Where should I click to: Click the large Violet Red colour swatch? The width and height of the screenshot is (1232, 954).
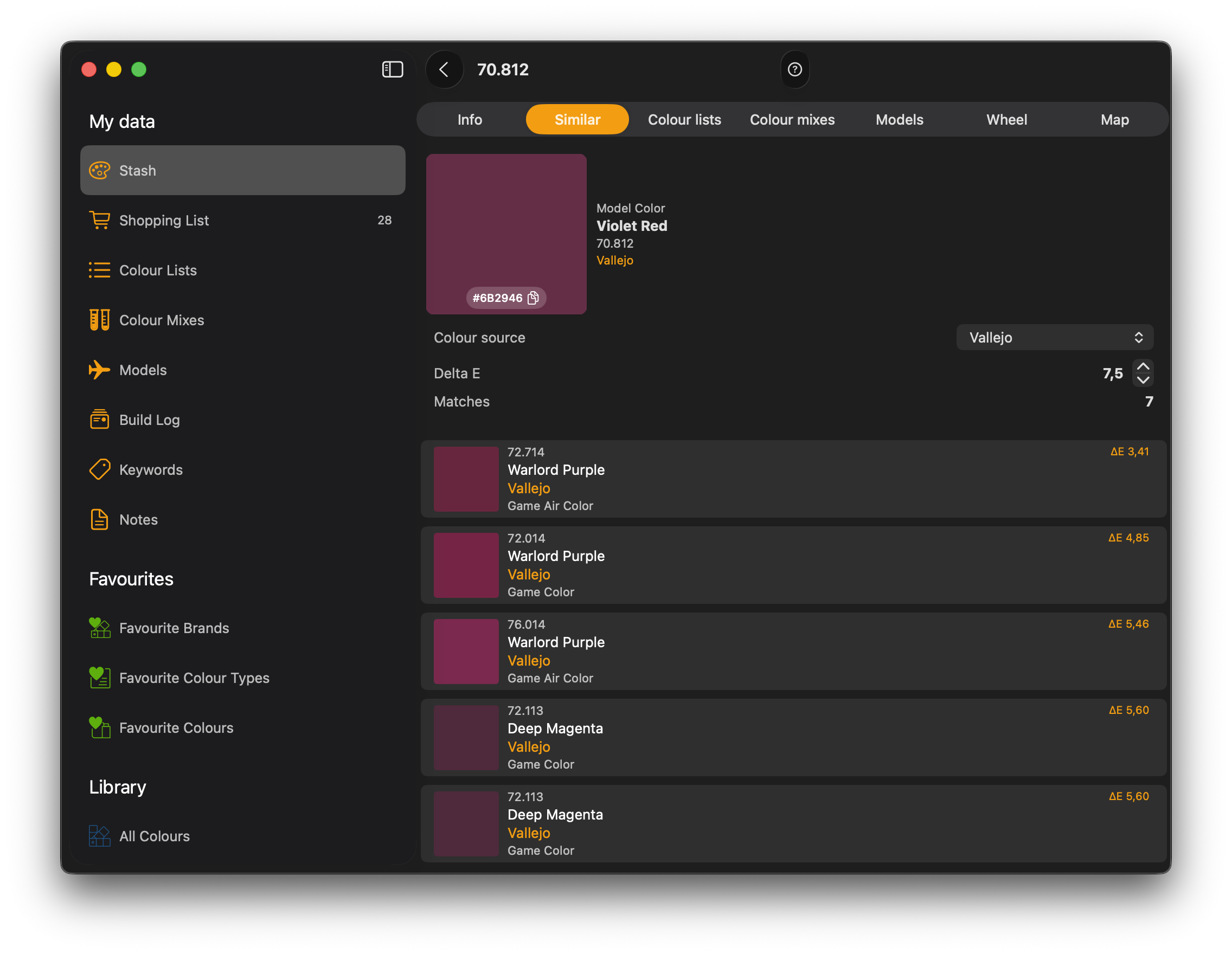[x=506, y=234]
